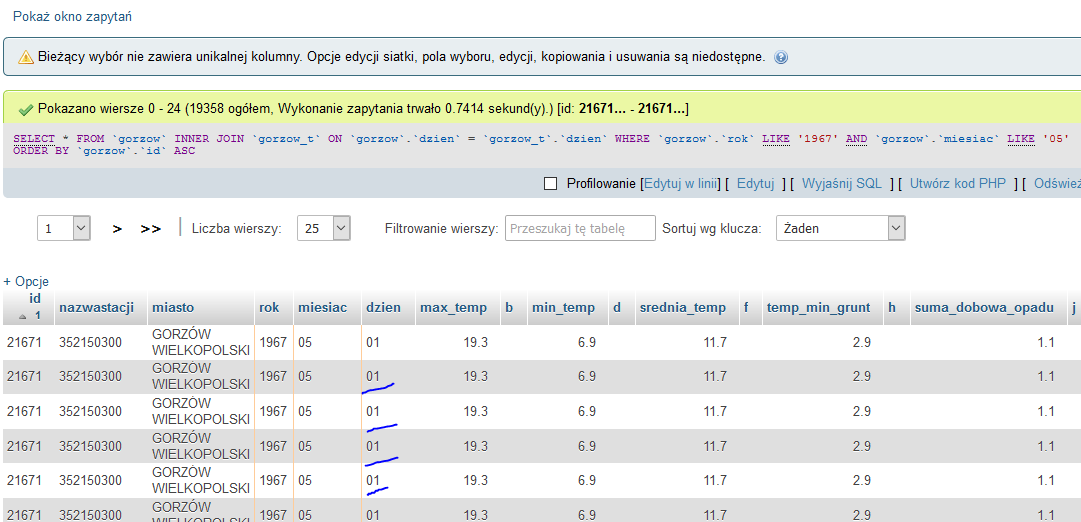Sort by the min_temp column header

pos(563,308)
